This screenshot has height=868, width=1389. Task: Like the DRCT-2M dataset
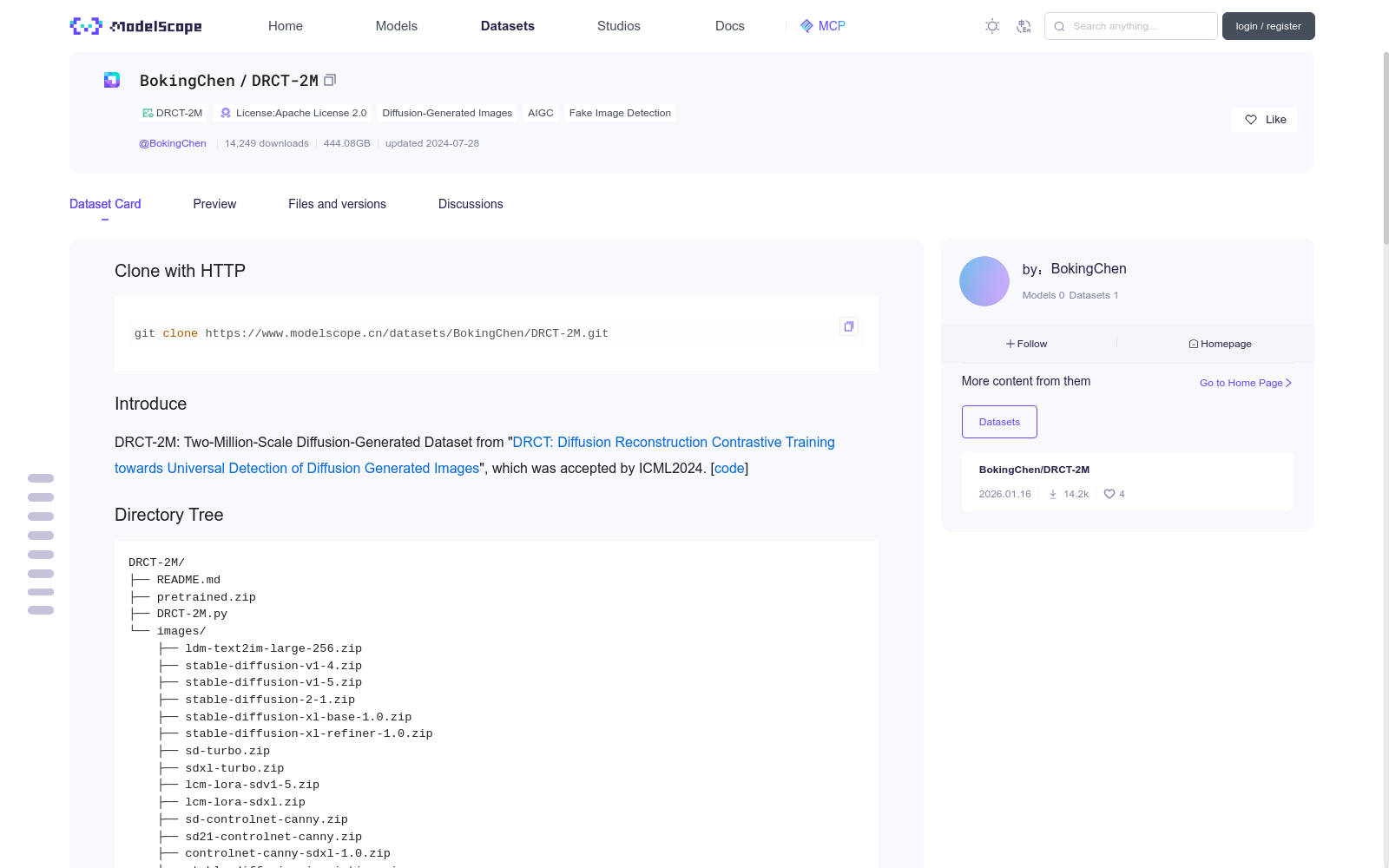point(1264,120)
